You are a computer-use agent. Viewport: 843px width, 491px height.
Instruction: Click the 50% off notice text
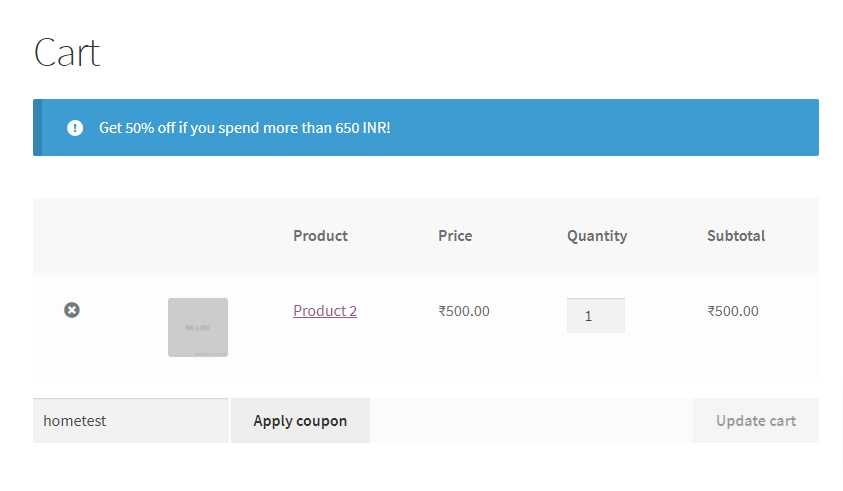tap(245, 128)
